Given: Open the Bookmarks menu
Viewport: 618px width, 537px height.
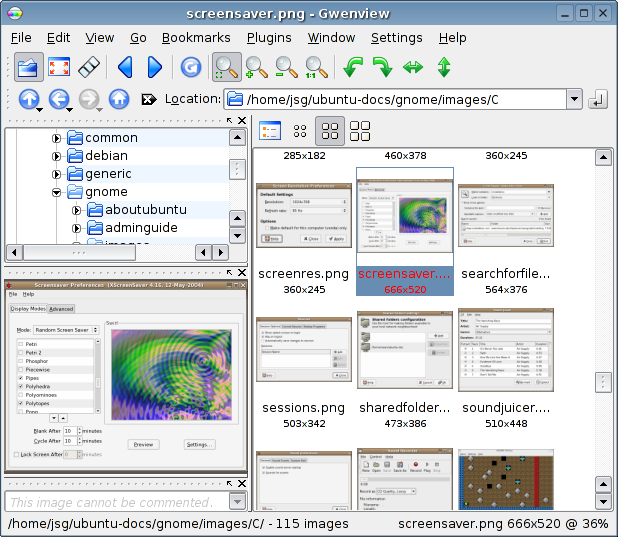Looking at the screenshot, I should tap(196, 38).
